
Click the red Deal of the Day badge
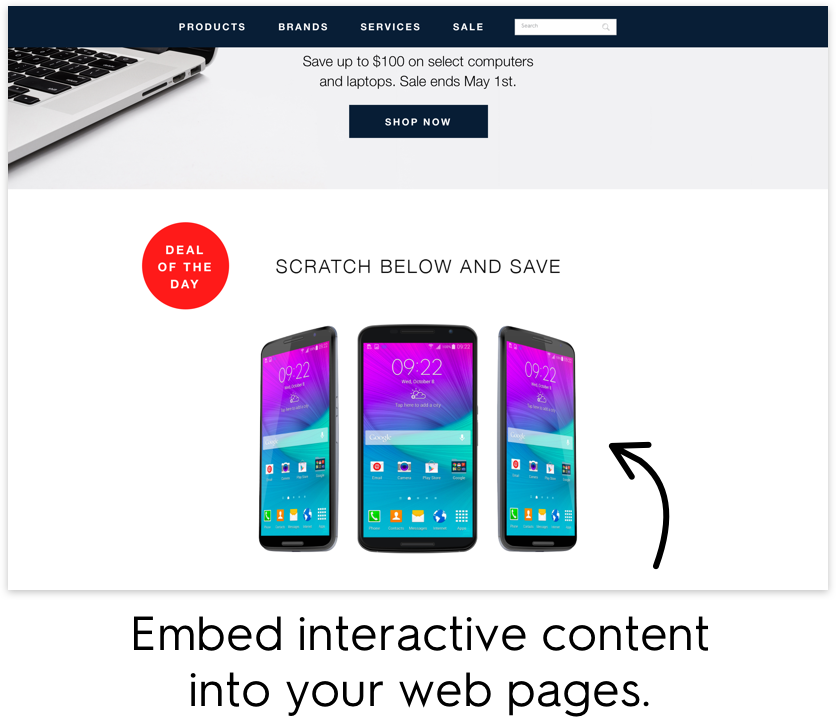point(186,266)
